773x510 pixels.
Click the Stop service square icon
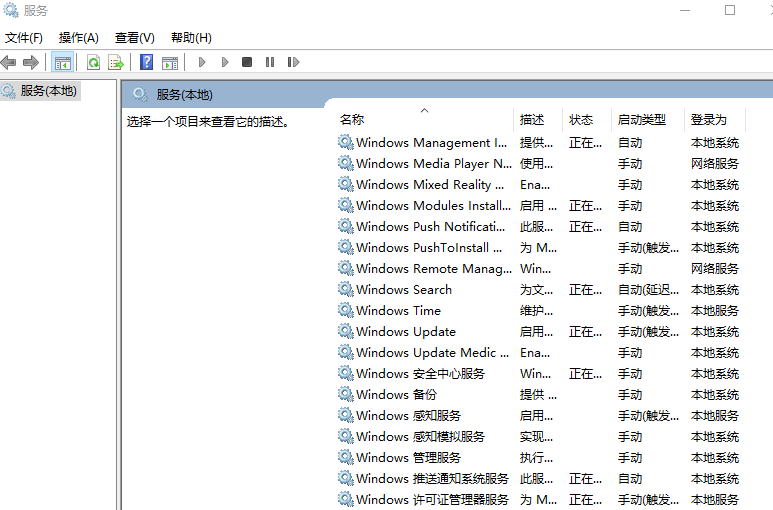(x=247, y=62)
